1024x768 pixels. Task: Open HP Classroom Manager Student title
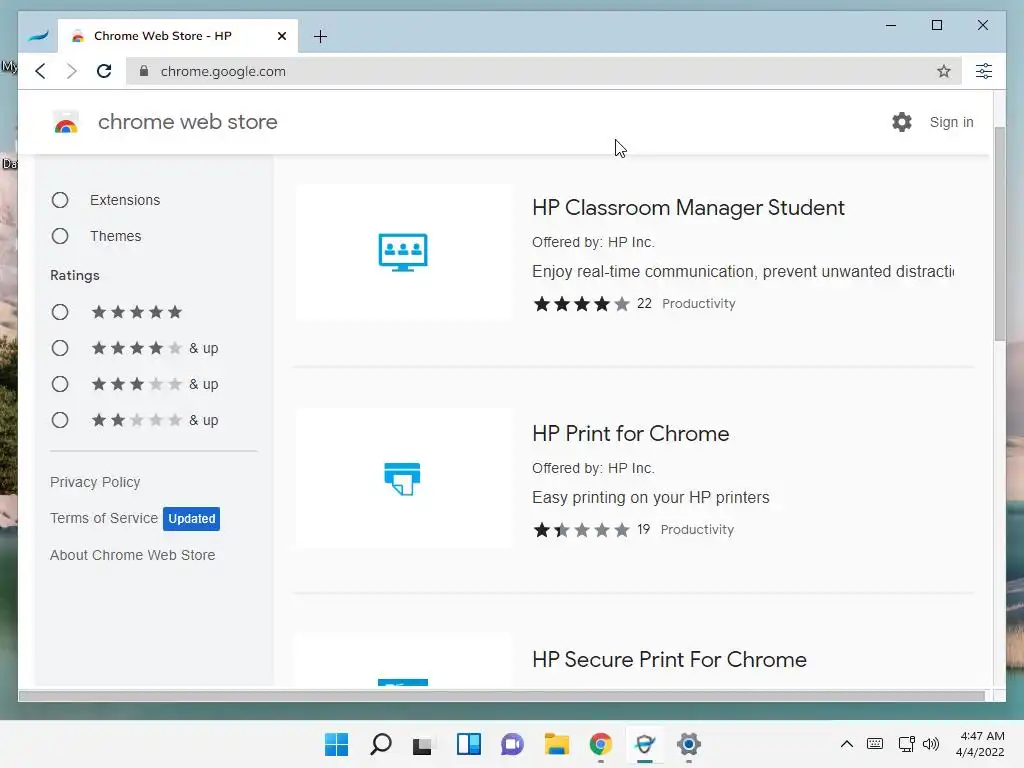pyautogui.click(x=688, y=208)
